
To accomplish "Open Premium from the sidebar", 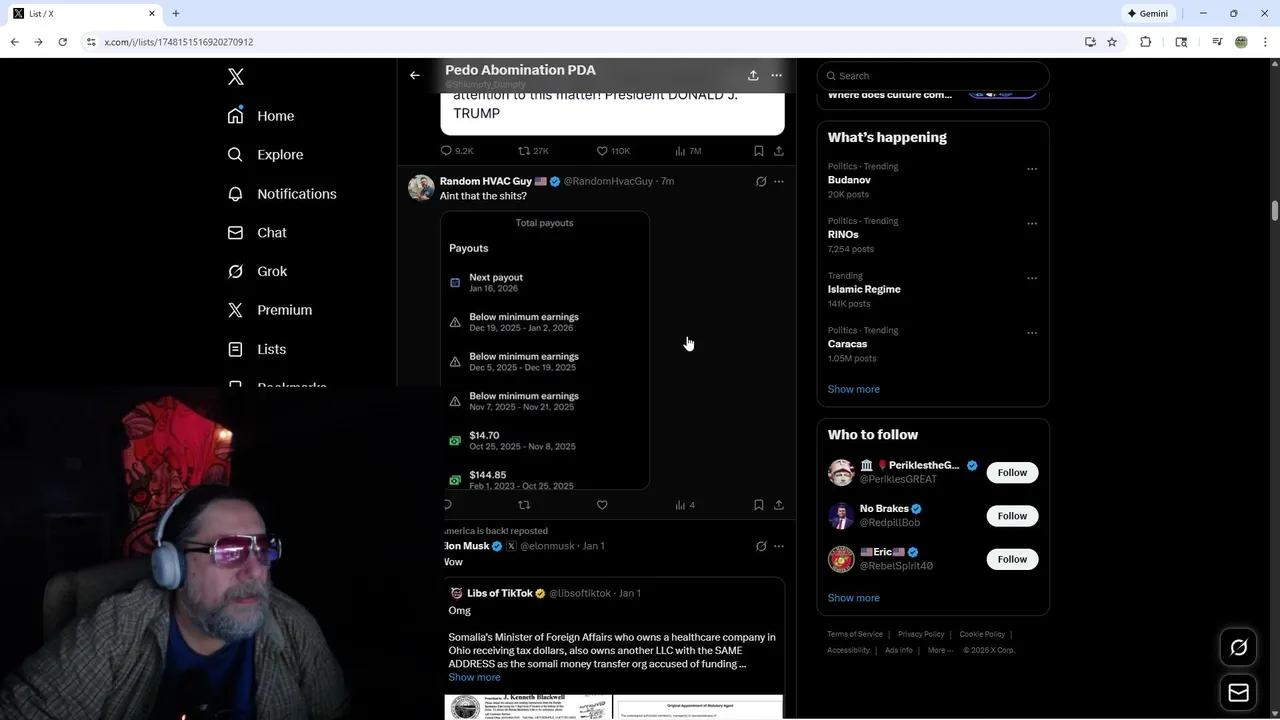I will pyautogui.click(x=270, y=310).
